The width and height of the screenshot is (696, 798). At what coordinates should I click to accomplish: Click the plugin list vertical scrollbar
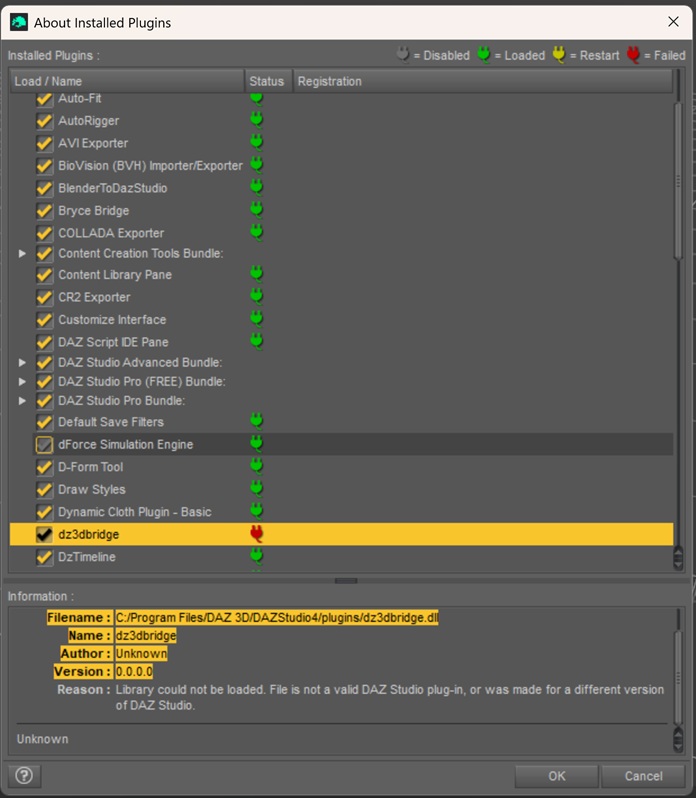tap(678, 182)
